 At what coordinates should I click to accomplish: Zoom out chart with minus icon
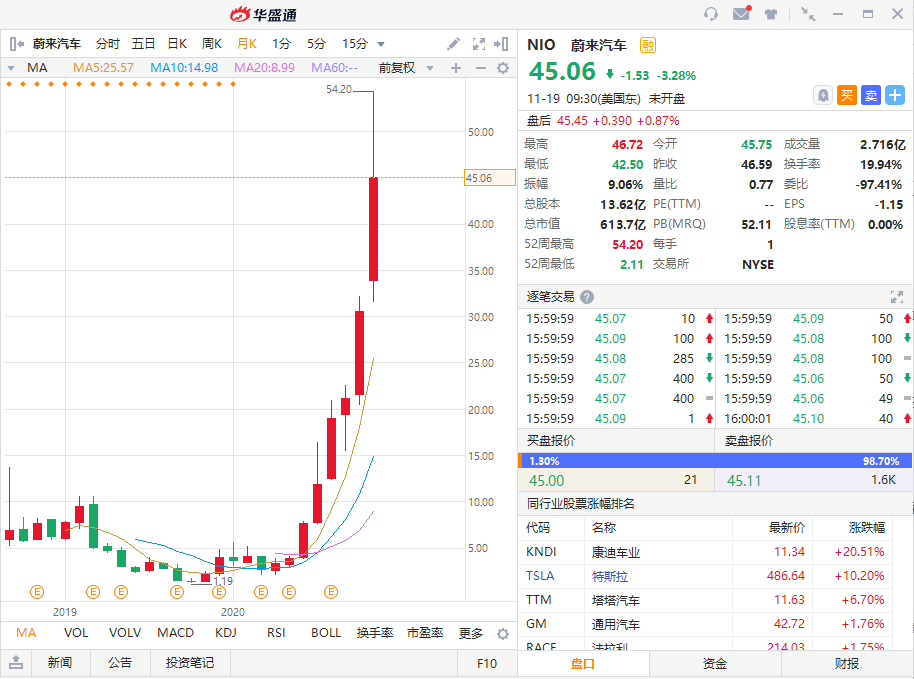pos(480,68)
